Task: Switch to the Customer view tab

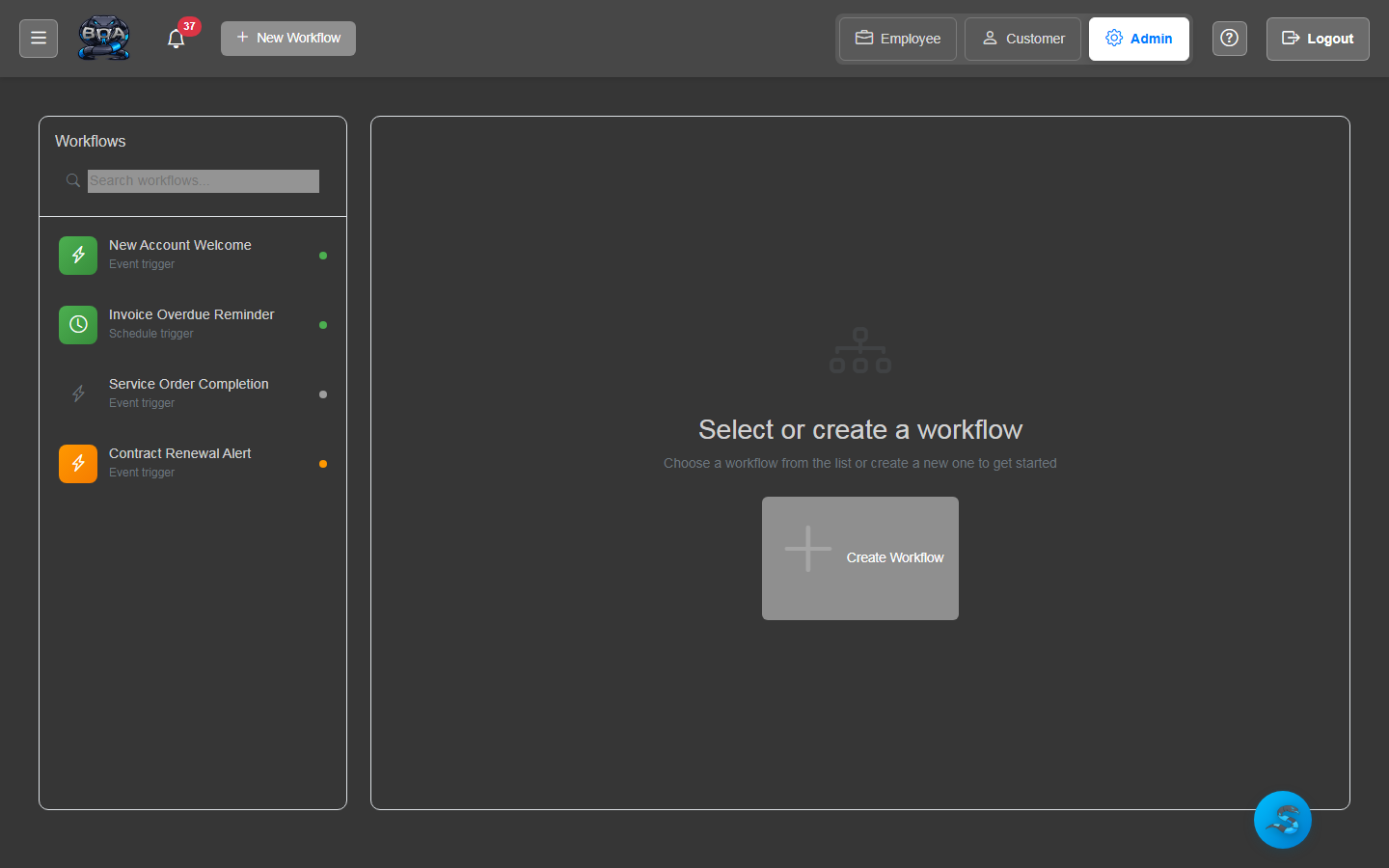Action: click(x=1022, y=39)
